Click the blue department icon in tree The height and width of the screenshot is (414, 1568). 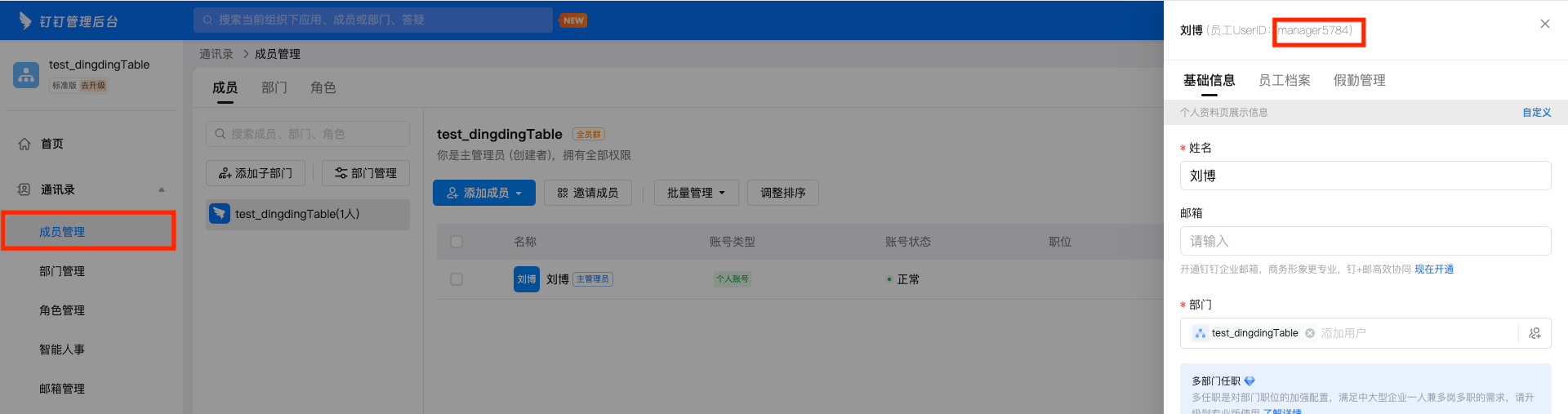(x=220, y=213)
